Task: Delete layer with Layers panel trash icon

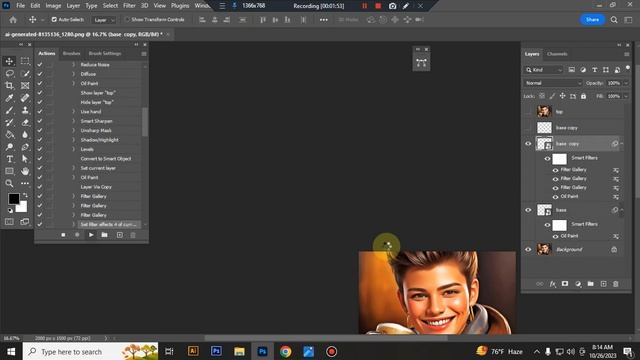Action: pyautogui.click(x=616, y=284)
